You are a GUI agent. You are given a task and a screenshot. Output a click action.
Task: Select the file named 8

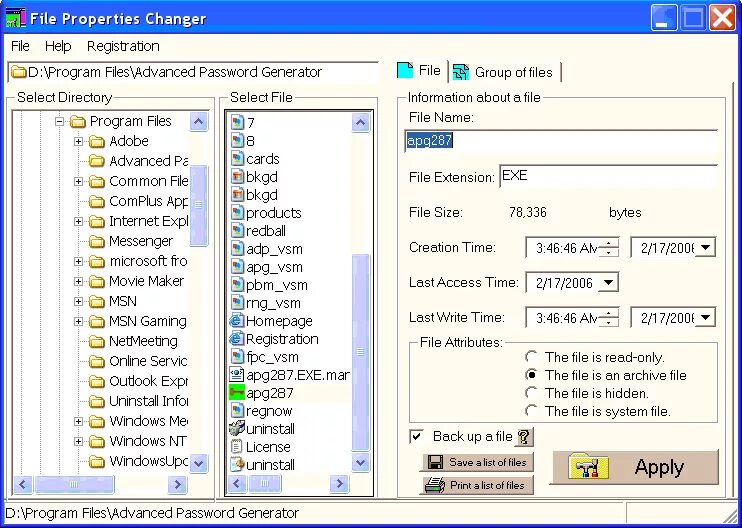click(x=250, y=141)
